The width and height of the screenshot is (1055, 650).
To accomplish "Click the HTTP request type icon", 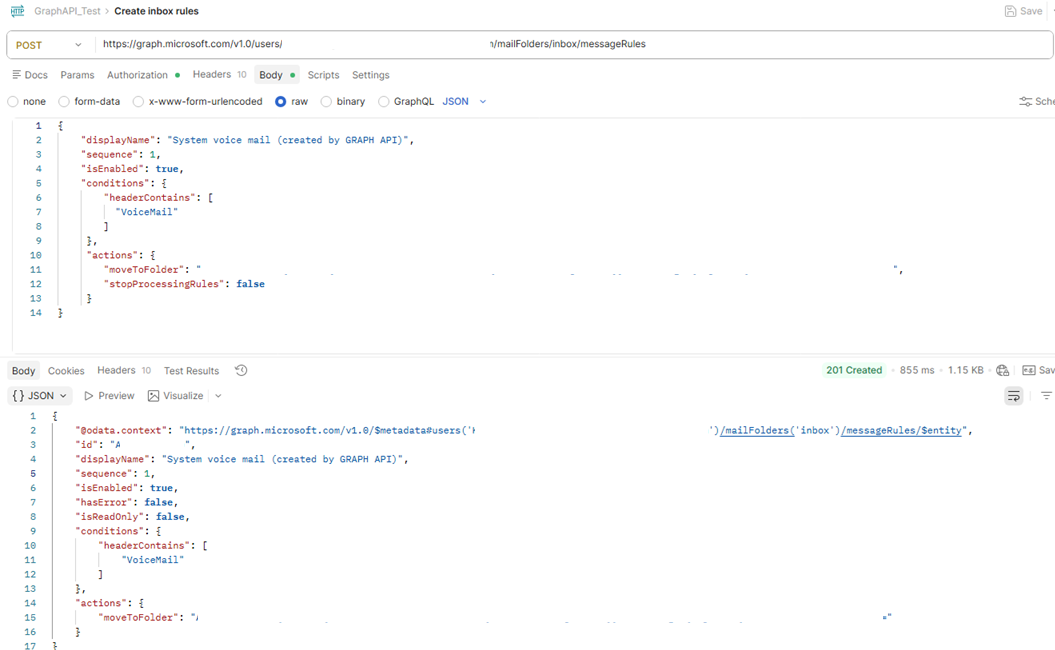I will 17,11.
